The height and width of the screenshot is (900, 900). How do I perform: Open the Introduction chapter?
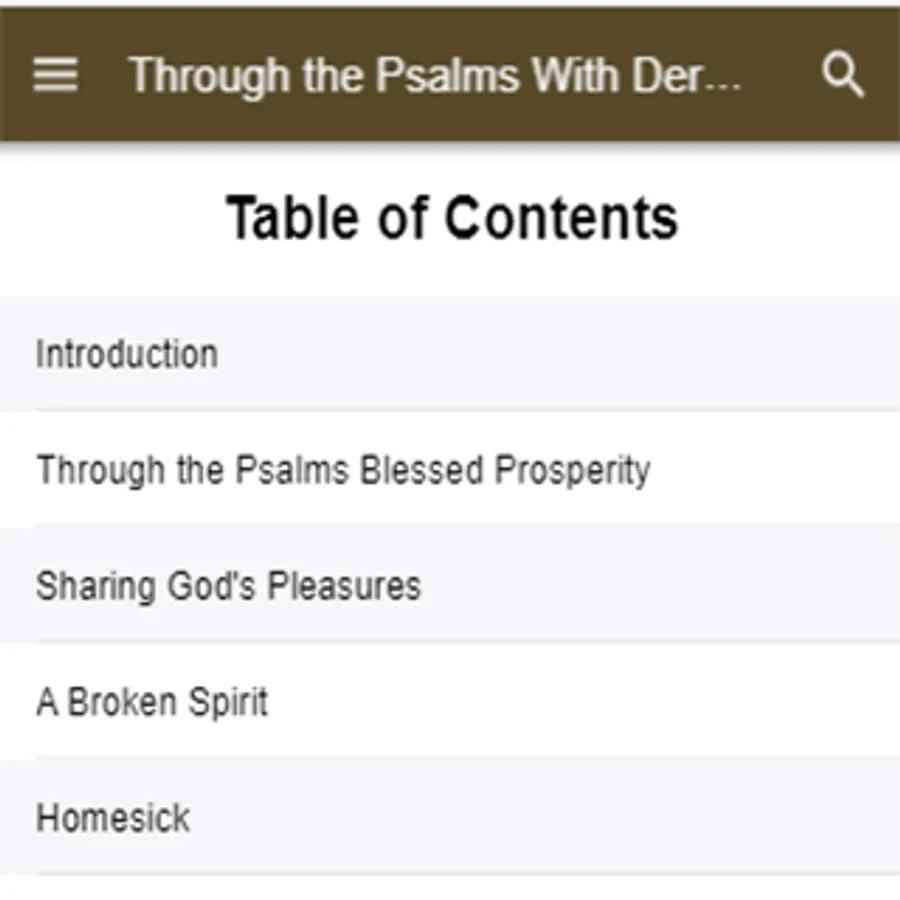pos(450,353)
